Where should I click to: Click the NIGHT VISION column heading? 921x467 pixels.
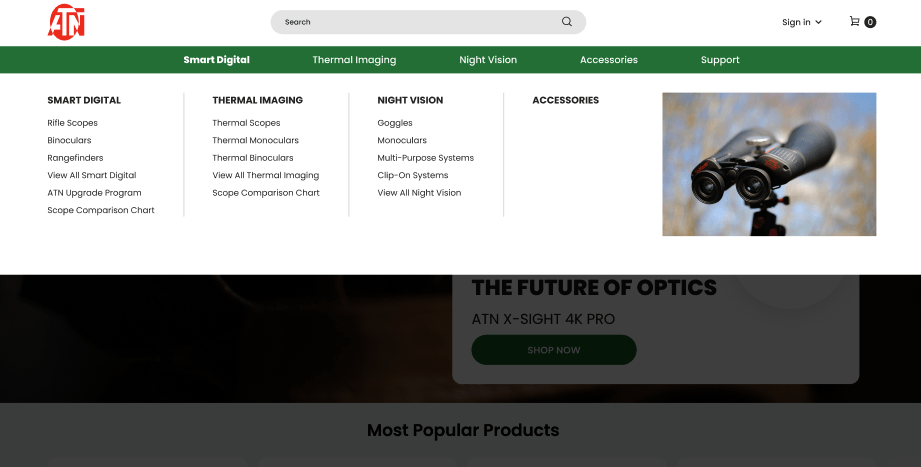410,100
